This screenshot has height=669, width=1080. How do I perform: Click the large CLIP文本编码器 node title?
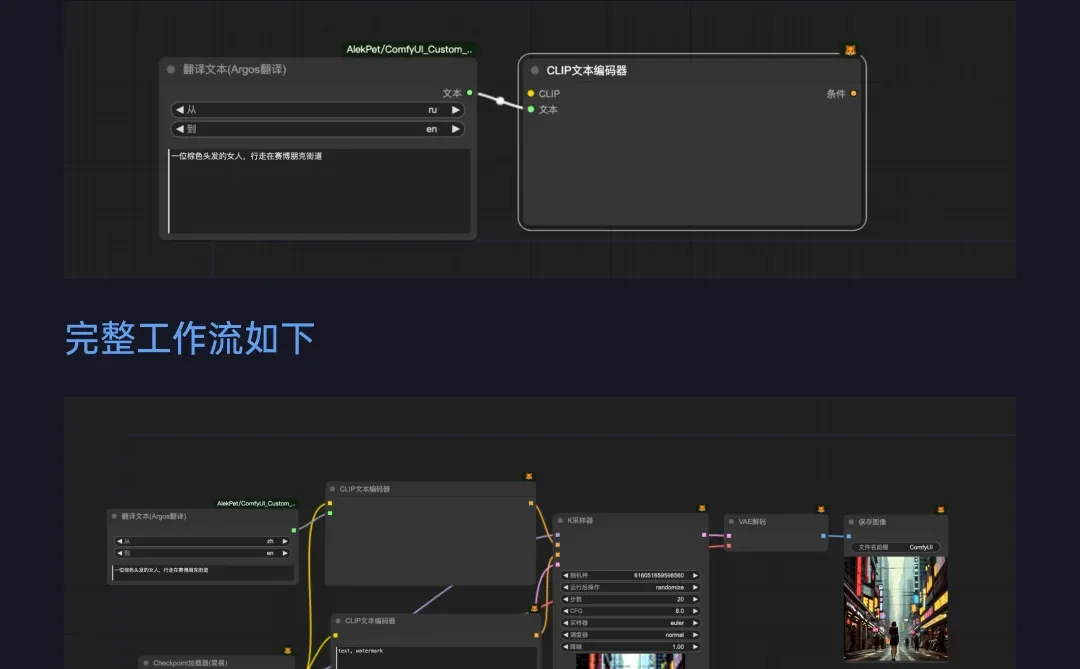pos(586,70)
